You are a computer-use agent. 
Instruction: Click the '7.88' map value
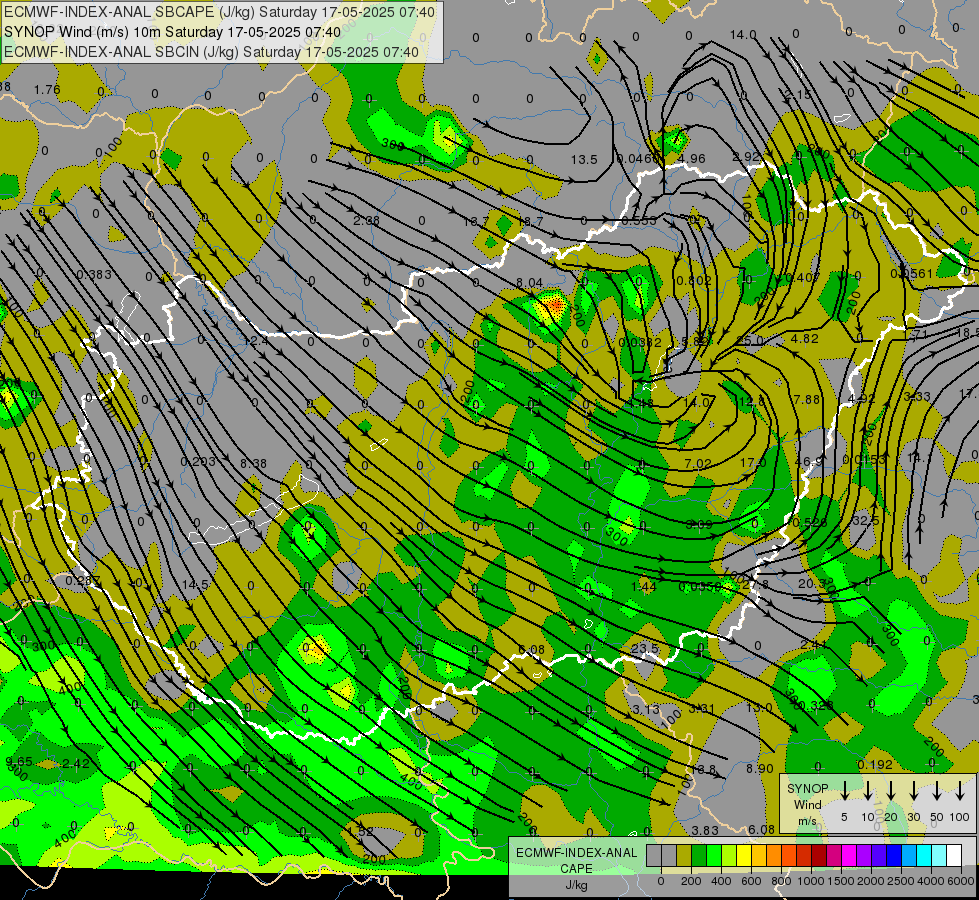click(807, 399)
